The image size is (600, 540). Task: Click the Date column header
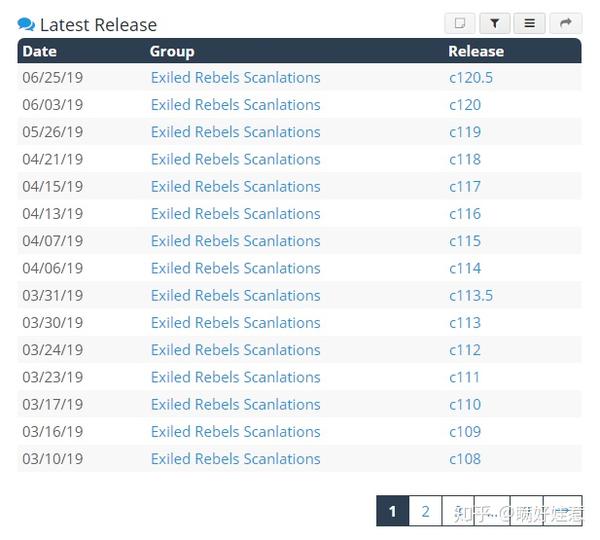coord(40,51)
